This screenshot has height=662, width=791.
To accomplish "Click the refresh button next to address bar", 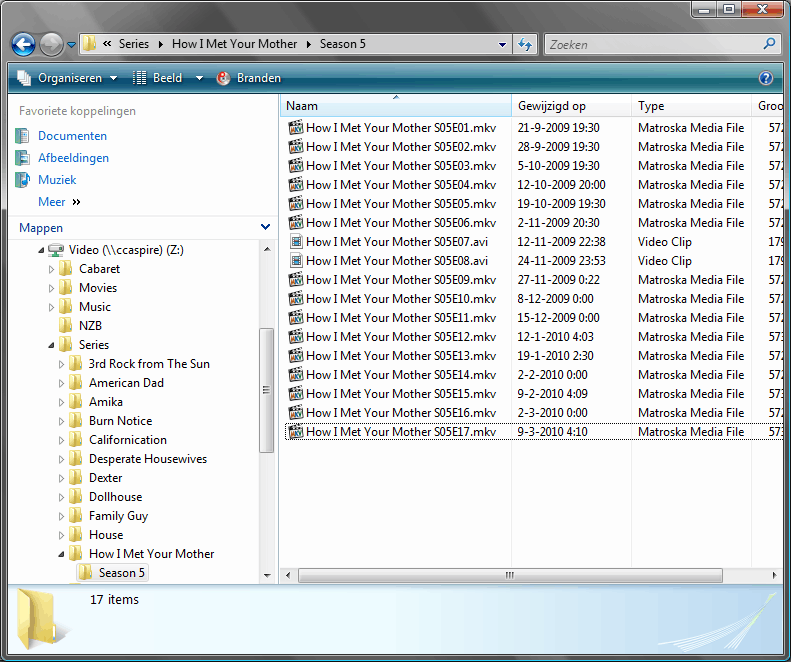I will 526,44.
